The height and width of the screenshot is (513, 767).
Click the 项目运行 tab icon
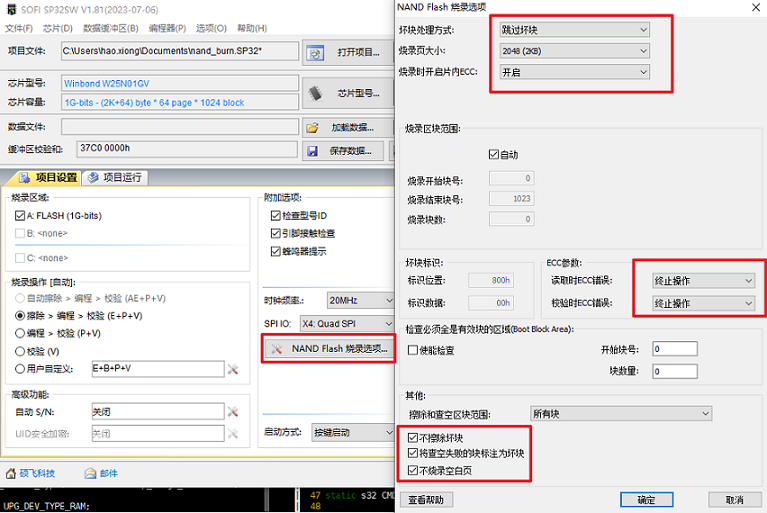point(93,178)
